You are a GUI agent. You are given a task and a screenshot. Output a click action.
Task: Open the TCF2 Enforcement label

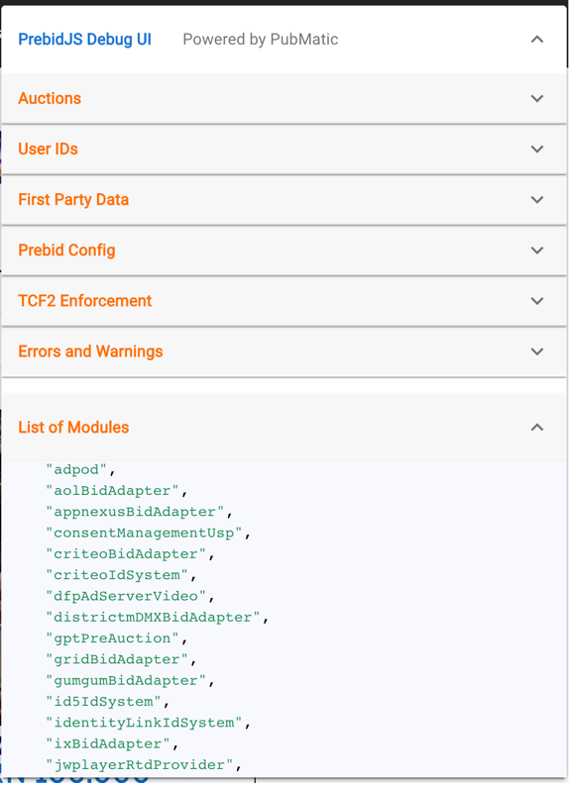pyautogui.click(x=84, y=301)
